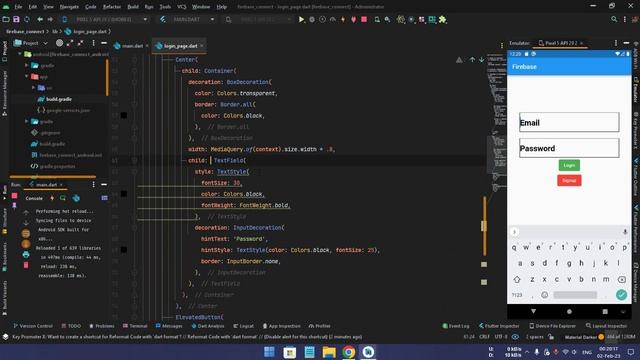The width and height of the screenshot is (640, 360).
Task: Expand hidden system tray icons chevron
Action: 527,352
